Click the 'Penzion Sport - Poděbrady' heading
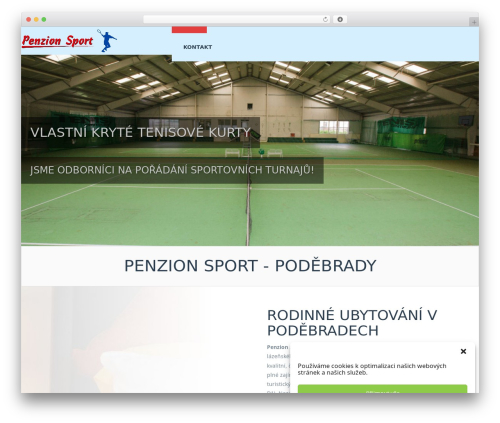 (x=250, y=266)
